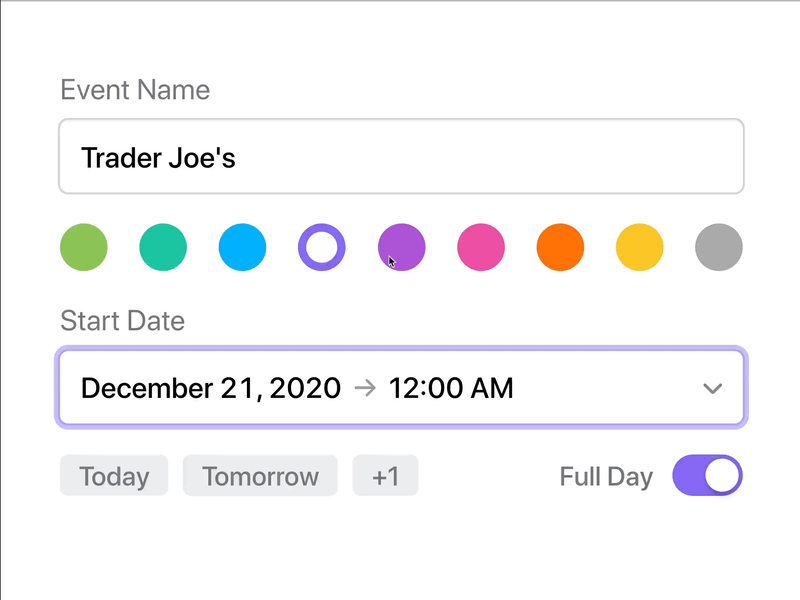Click the +1 day button
The image size is (800, 600).
385,476
